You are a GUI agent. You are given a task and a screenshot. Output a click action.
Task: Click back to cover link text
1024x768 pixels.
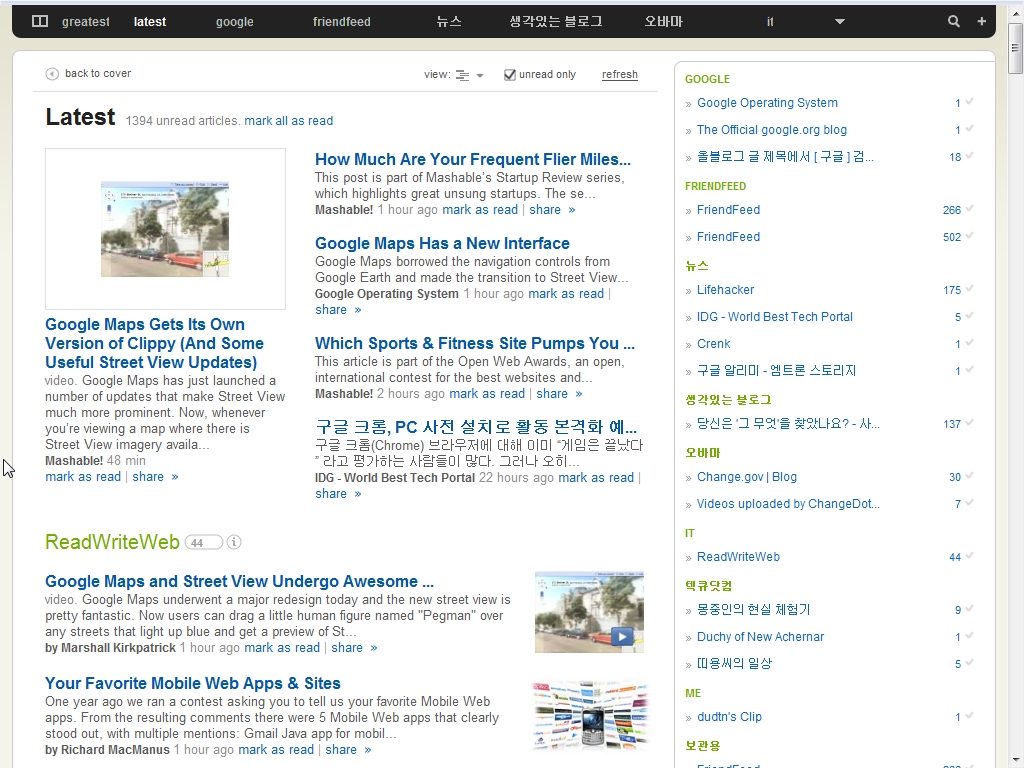98,73
